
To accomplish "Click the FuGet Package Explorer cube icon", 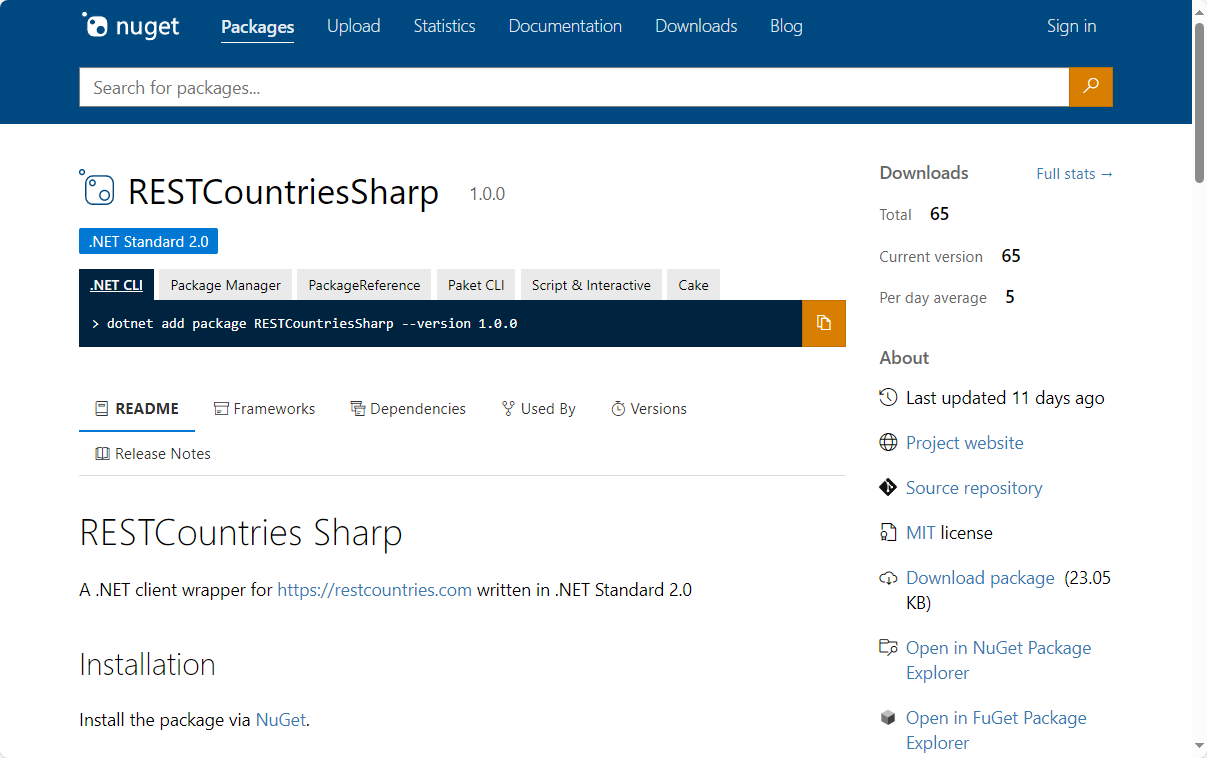I will [888, 718].
